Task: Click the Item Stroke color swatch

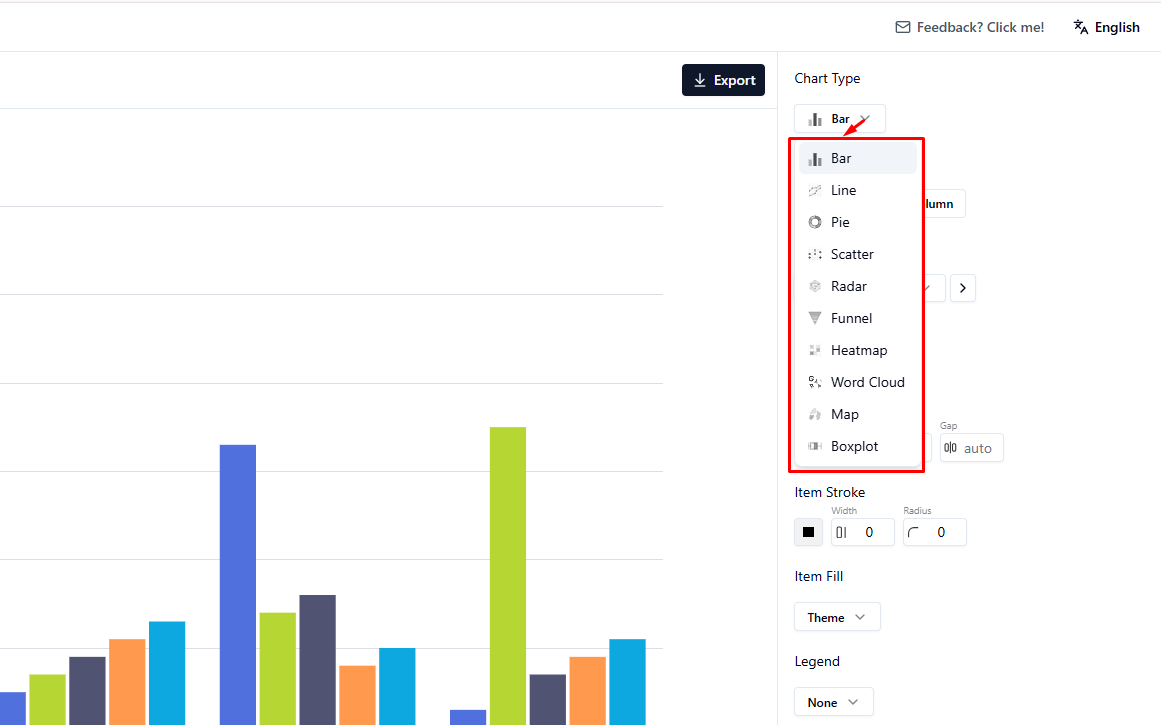Action: click(808, 532)
